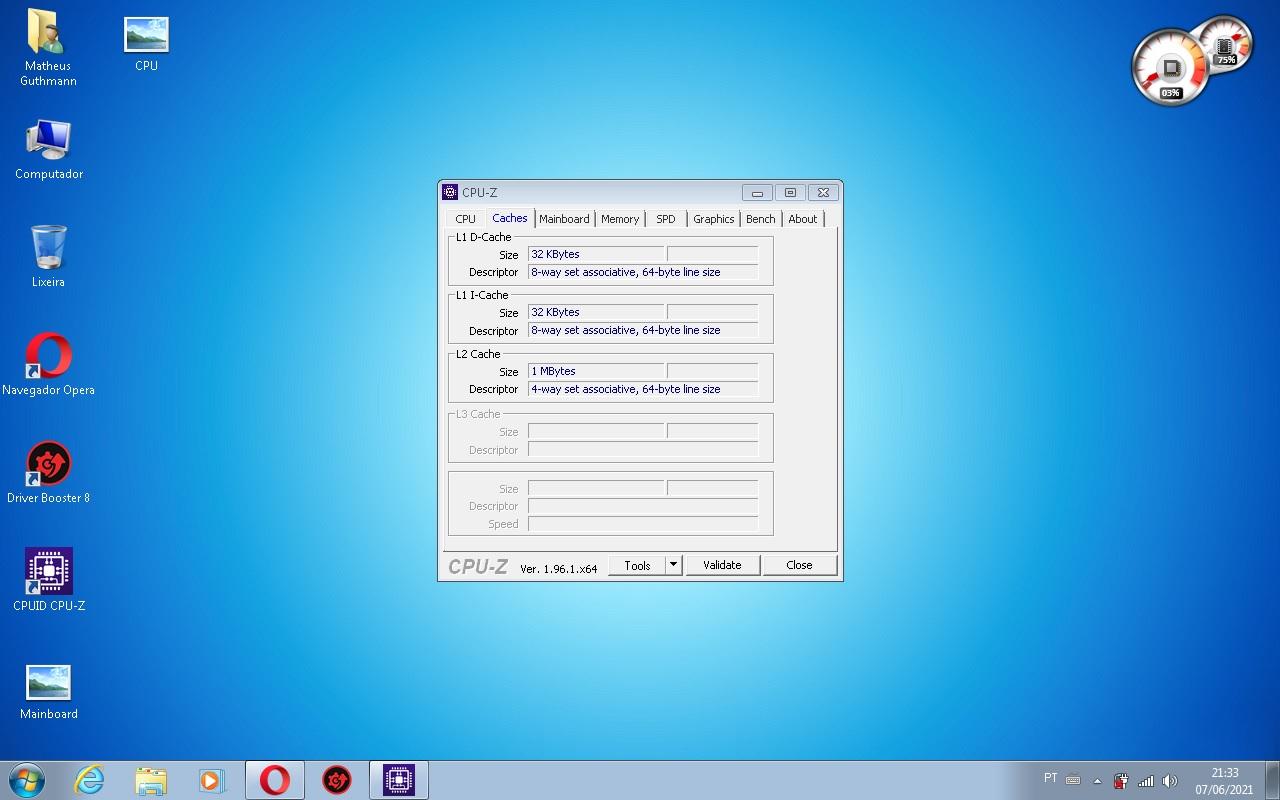Select the Caches tab
Viewport: 1280px width, 800px height.
pyautogui.click(x=509, y=218)
